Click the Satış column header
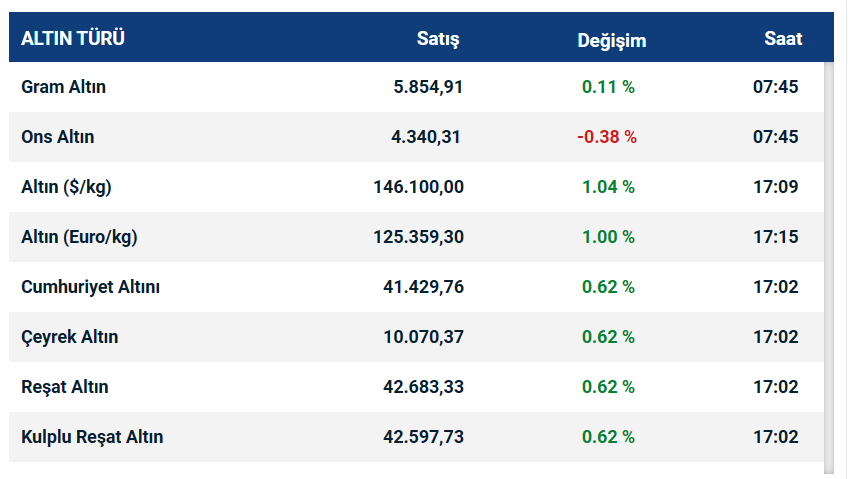 (438, 39)
